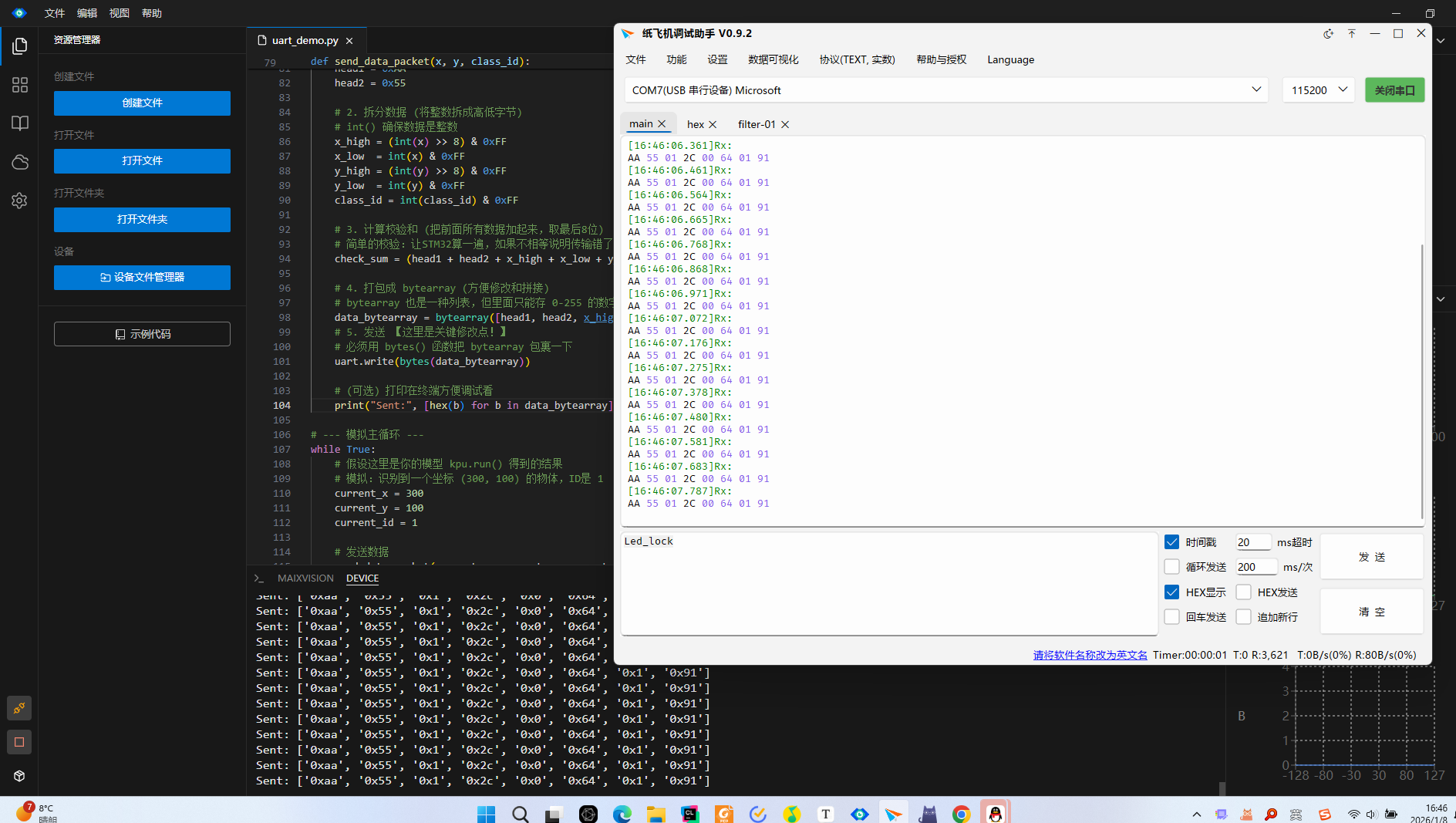1456x823 pixels.
Task: Enable the 循环发送 loop send checkbox
Action: [x=1171, y=567]
